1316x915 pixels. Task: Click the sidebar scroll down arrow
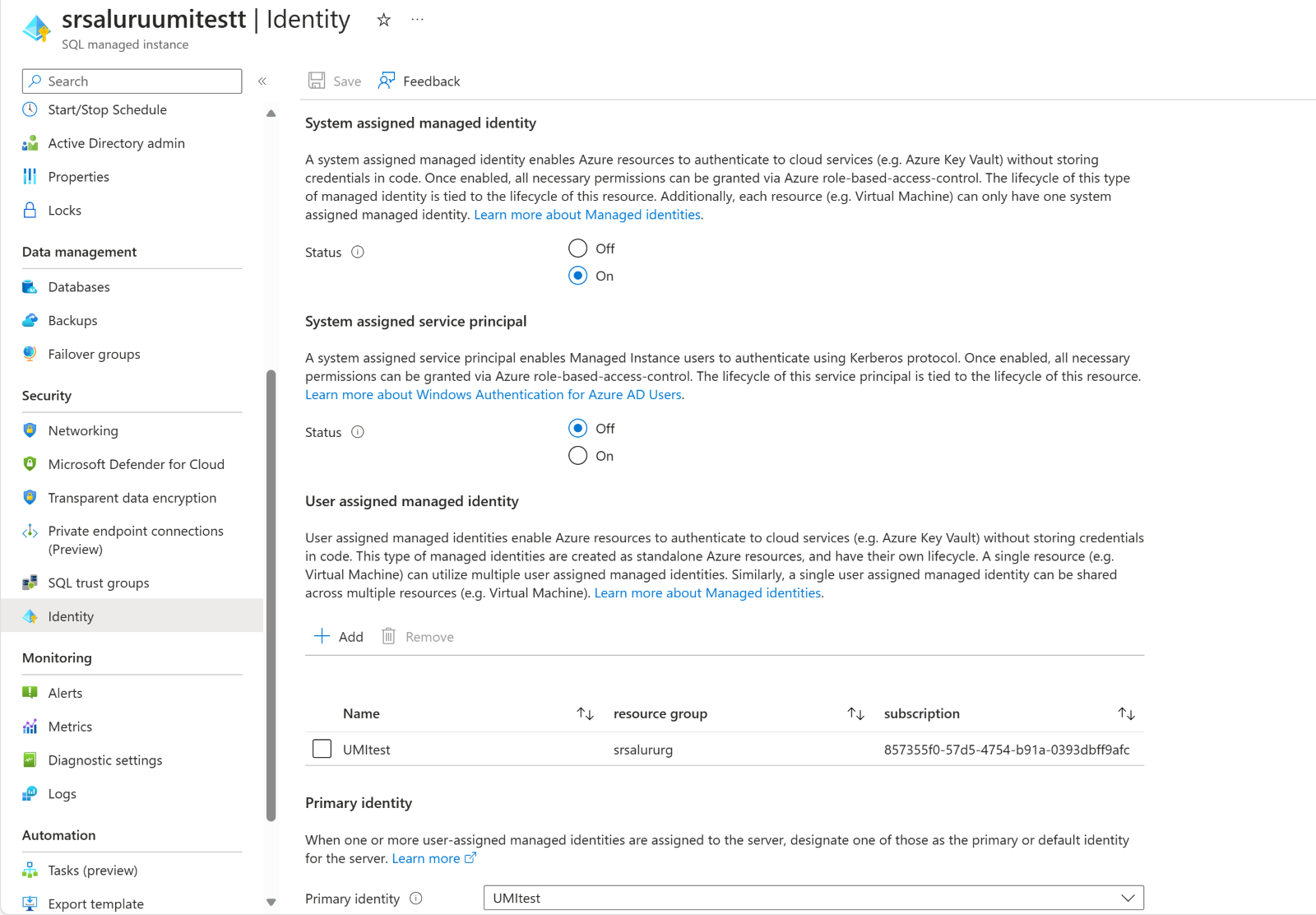pos(271,902)
